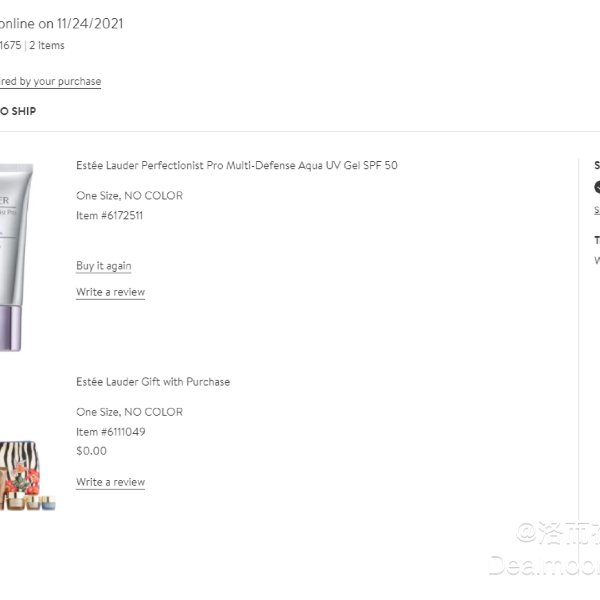Click 'One Size, NO COLOR' under UV Gel

click(129, 196)
